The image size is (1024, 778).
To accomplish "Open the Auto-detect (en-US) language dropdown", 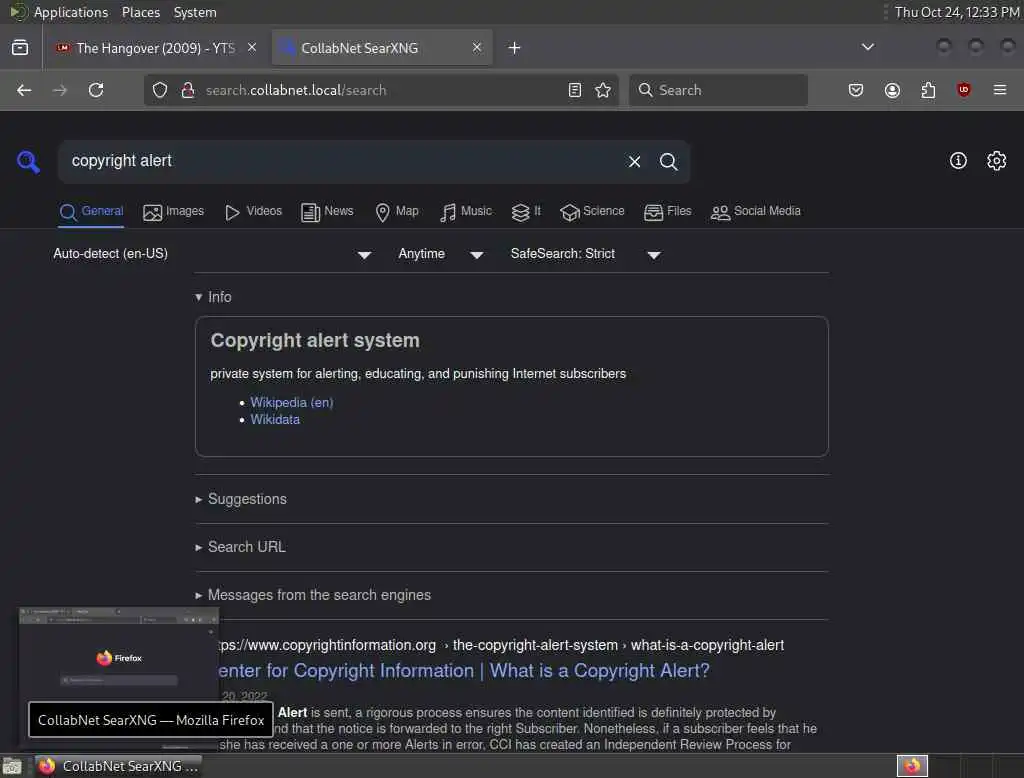I will tap(212, 254).
